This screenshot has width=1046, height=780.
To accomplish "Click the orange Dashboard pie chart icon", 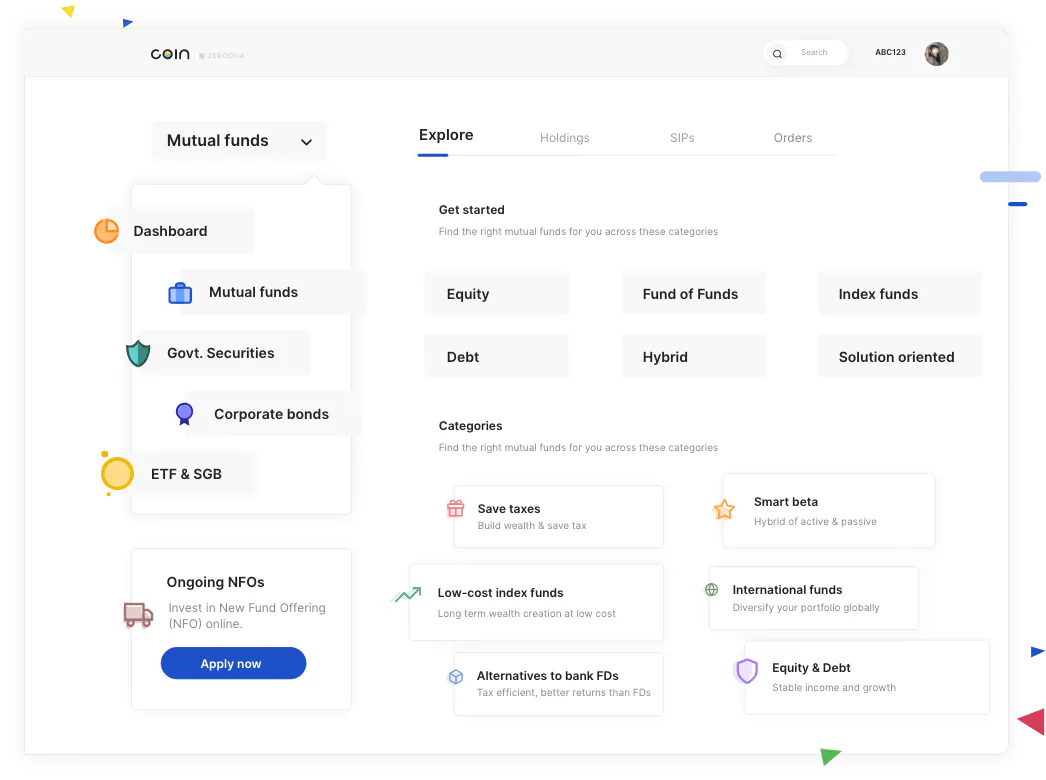I will [x=107, y=231].
